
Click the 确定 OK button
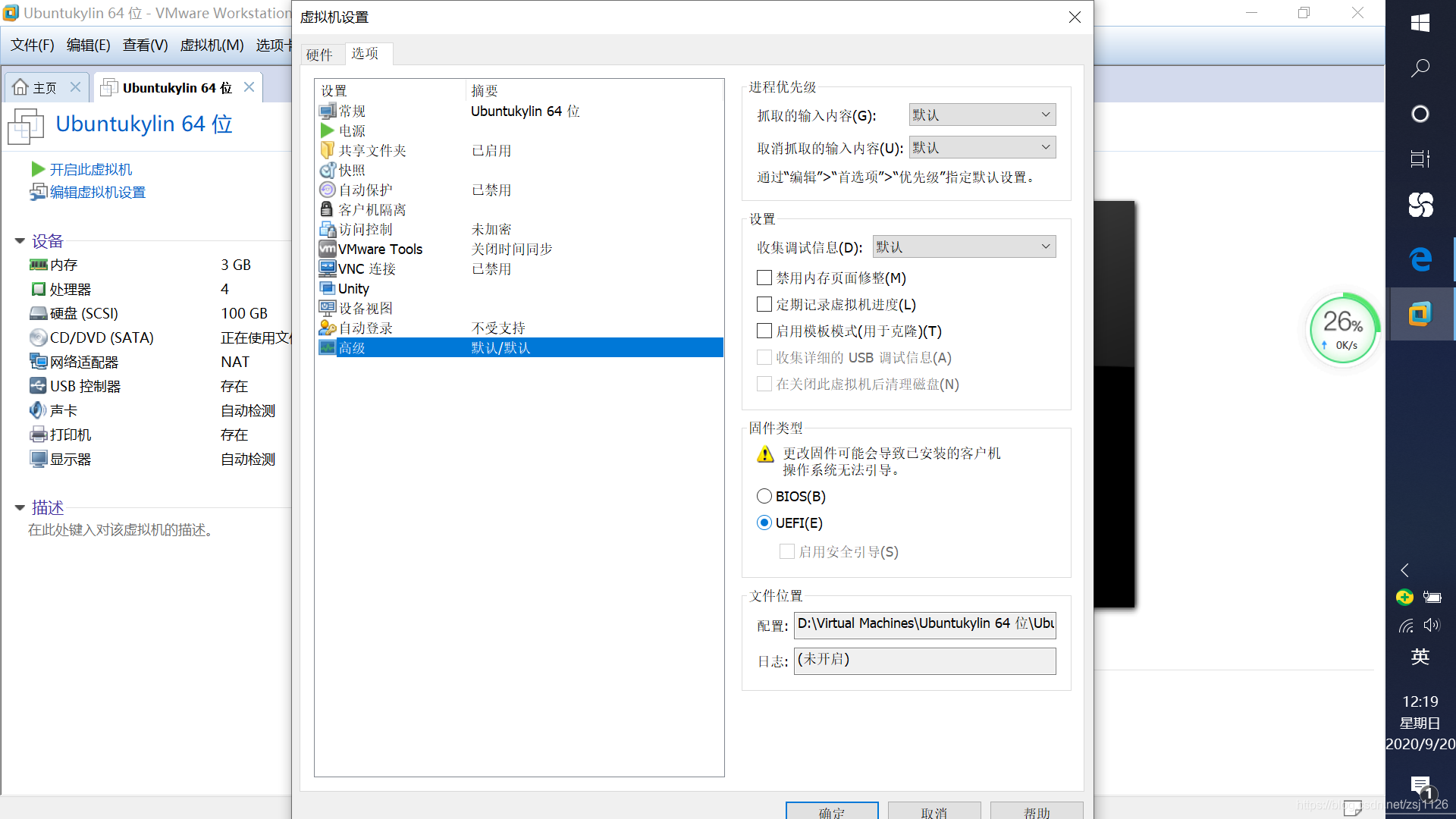coord(832,811)
